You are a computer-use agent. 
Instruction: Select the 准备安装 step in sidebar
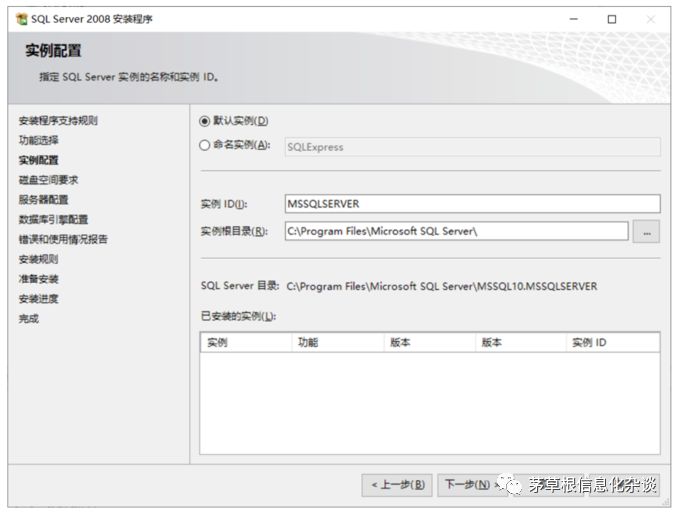(x=38, y=279)
